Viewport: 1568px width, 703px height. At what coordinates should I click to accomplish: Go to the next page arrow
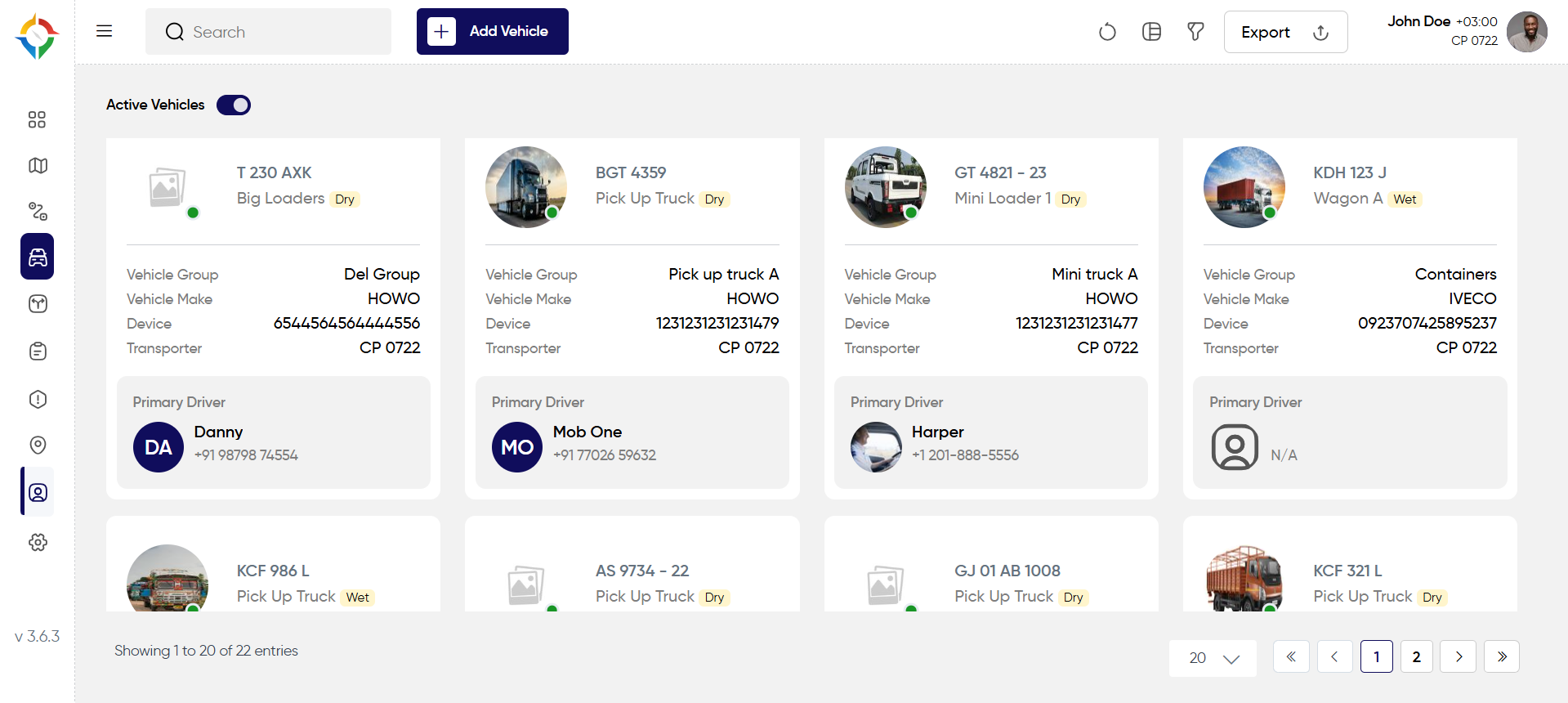(x=1459, y=656)
